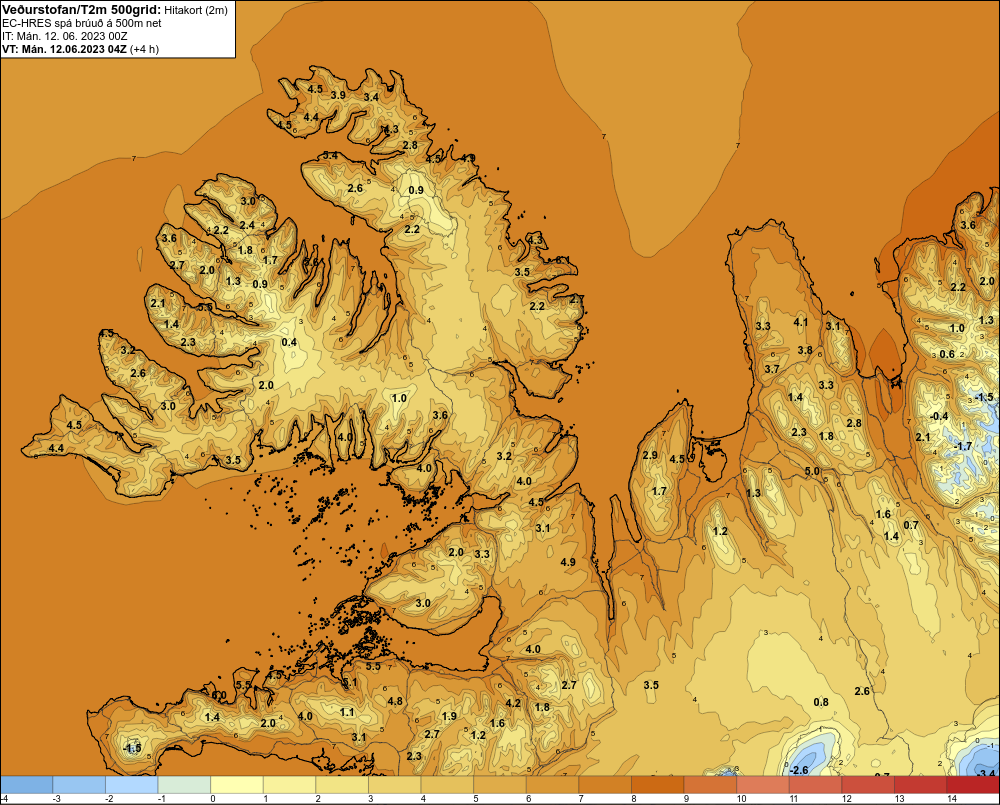
Task: Click the legend tick label 14
Action: tap(952, 799)
